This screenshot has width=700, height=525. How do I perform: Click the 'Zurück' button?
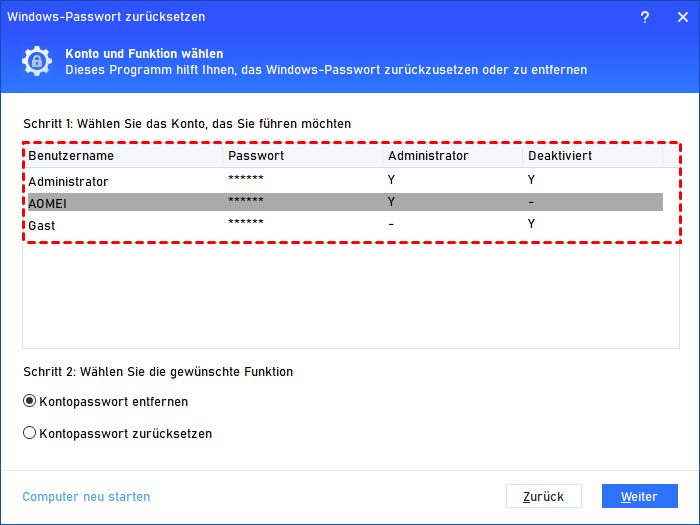tap(543, 496)
